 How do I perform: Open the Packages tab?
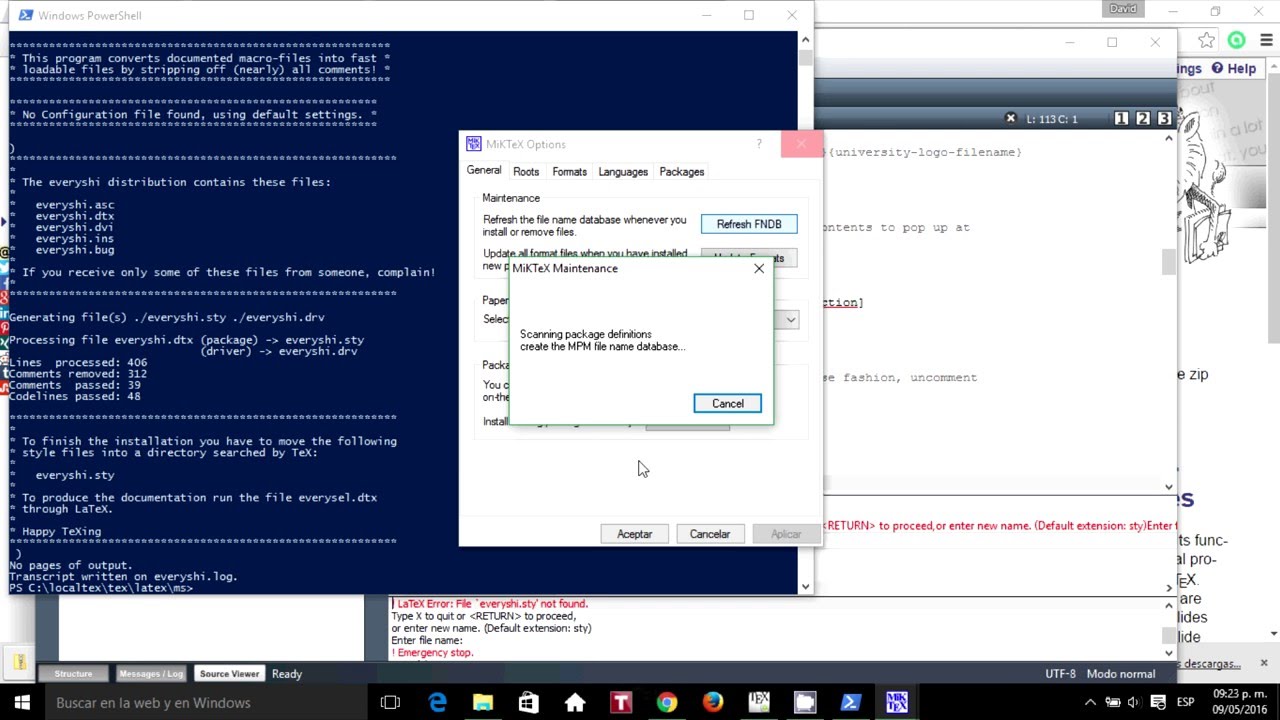click(x=682, y=172)
